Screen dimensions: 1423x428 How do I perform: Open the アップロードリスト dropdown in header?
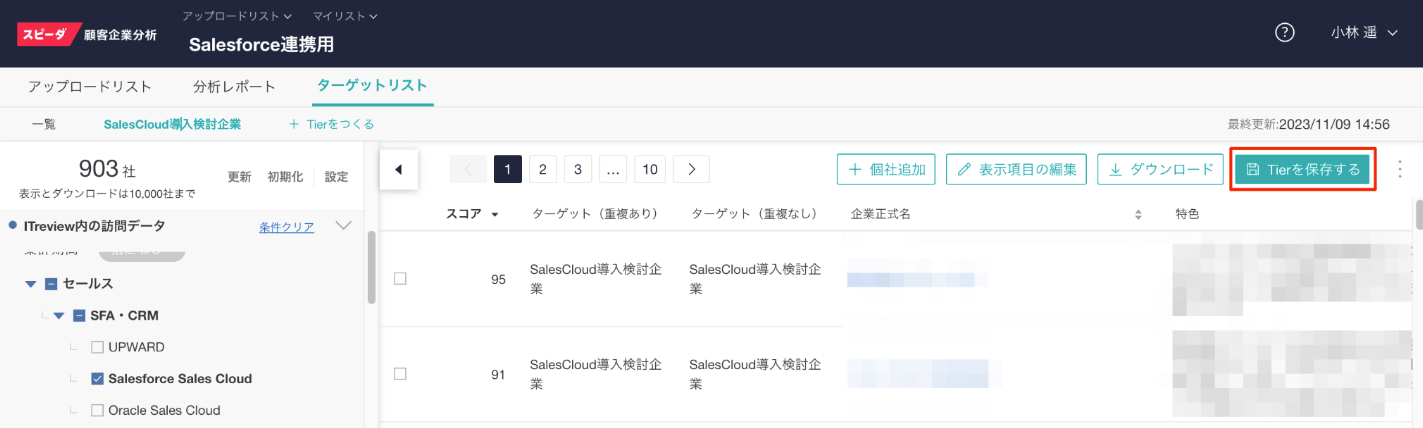[237, 16]
